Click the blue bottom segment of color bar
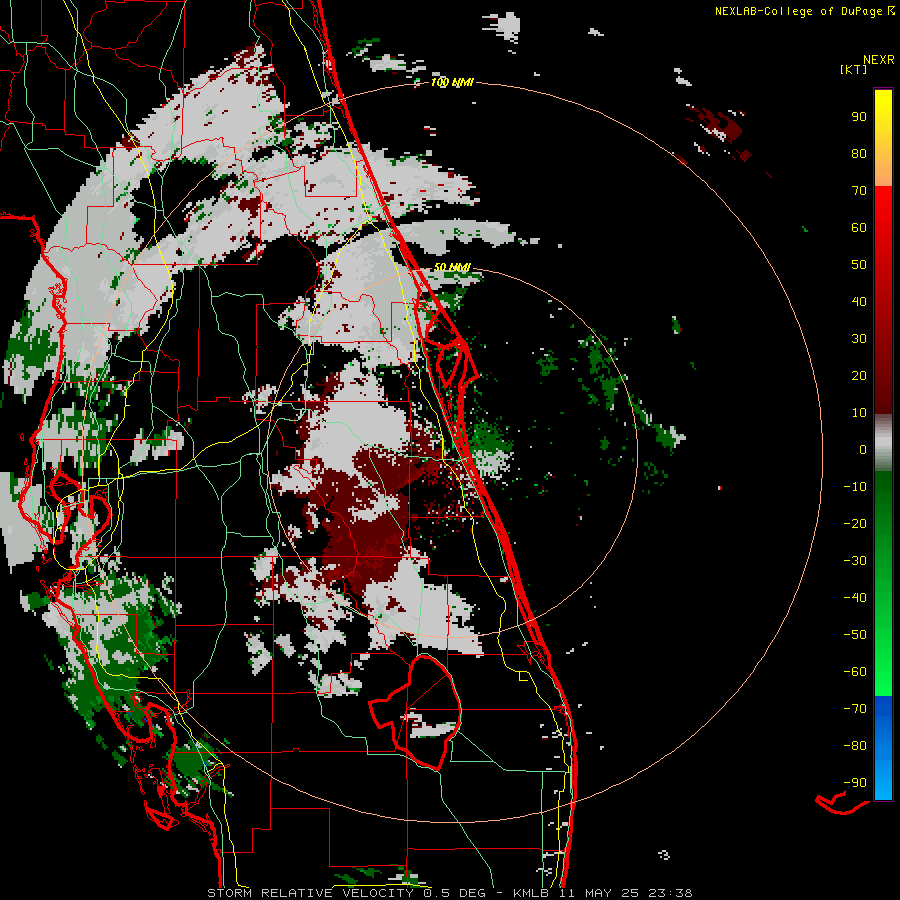This screenshot has height=900, width=900. click(x=883, y=748)
